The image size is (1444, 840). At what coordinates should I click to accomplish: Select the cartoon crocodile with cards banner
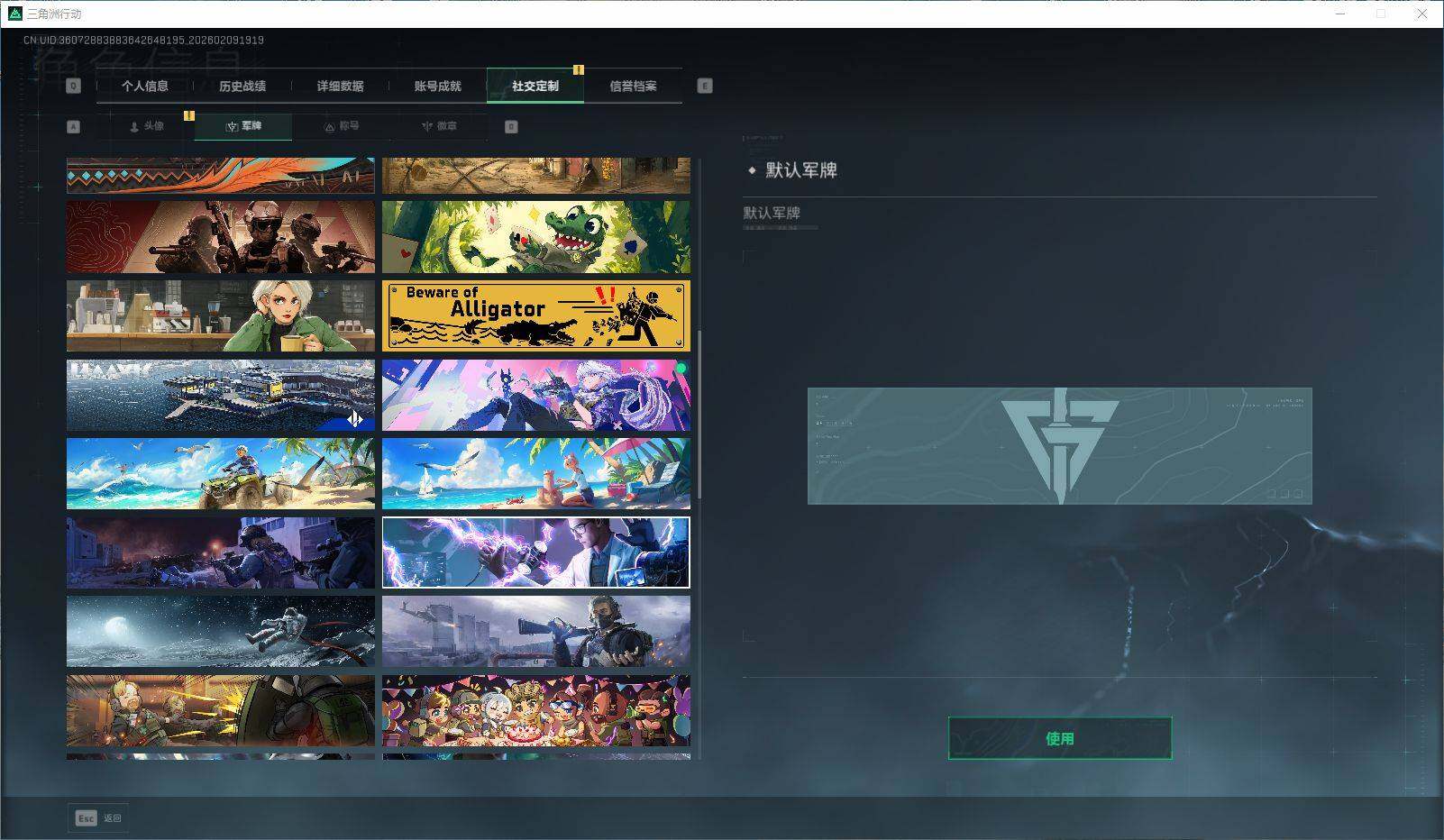tap(536, 237)
